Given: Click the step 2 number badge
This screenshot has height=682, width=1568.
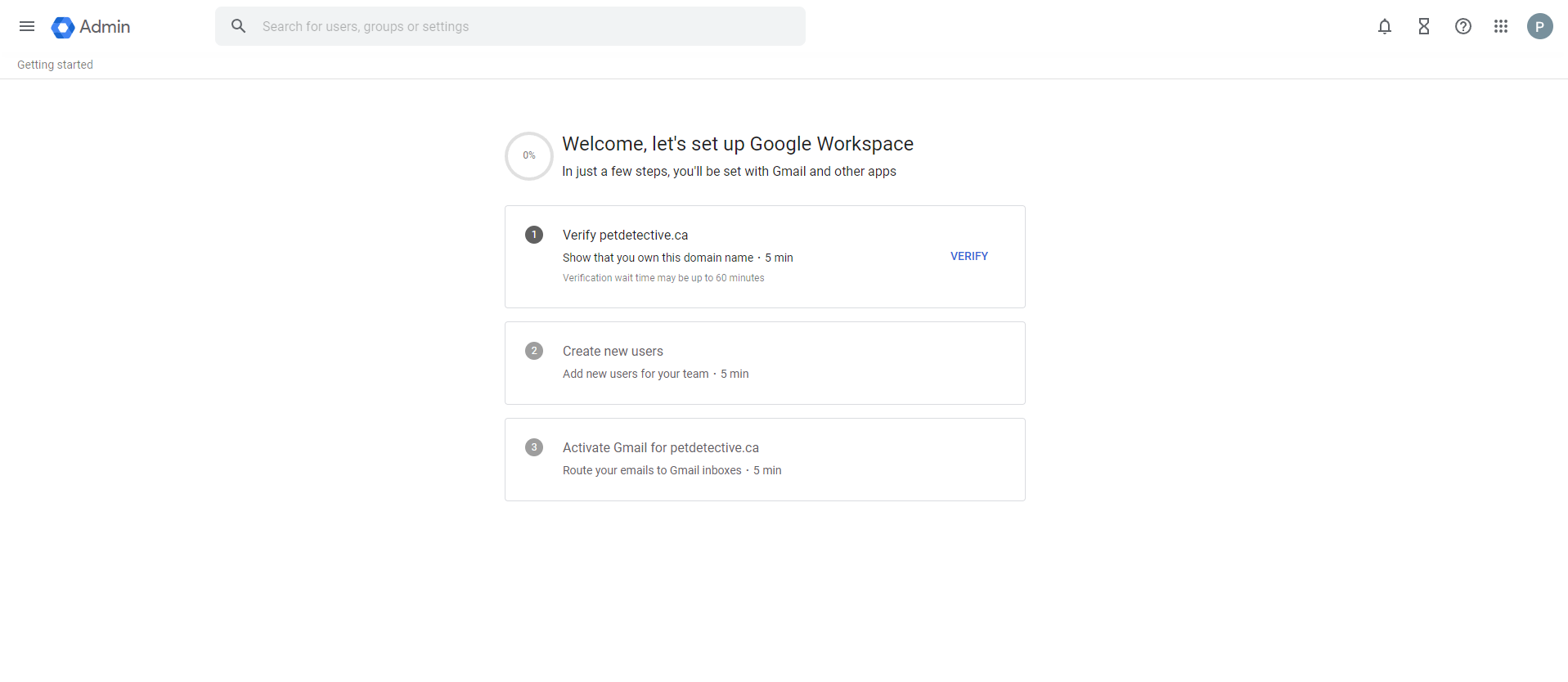Looking at the screenshot, I should pos(534,351).
